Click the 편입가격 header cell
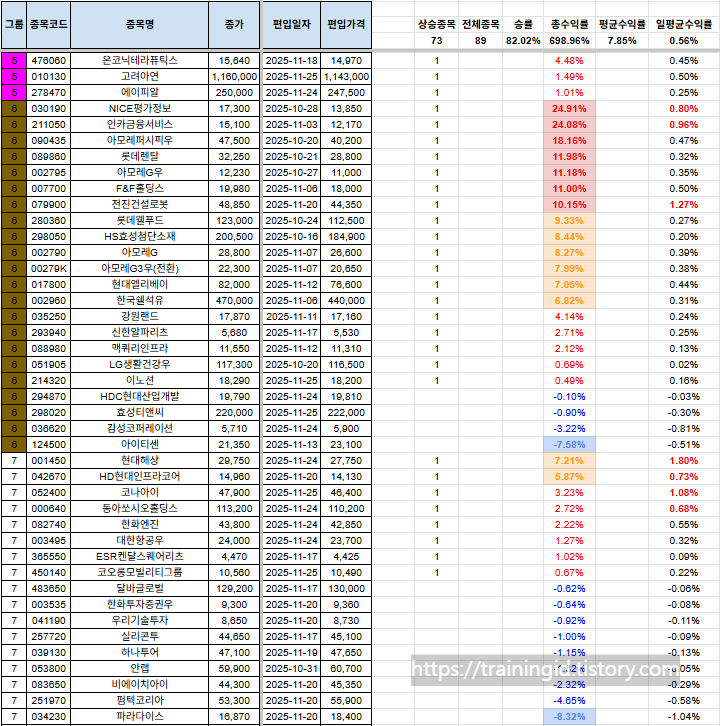Viewport: 720px width, 726px height. click(346, 25)
